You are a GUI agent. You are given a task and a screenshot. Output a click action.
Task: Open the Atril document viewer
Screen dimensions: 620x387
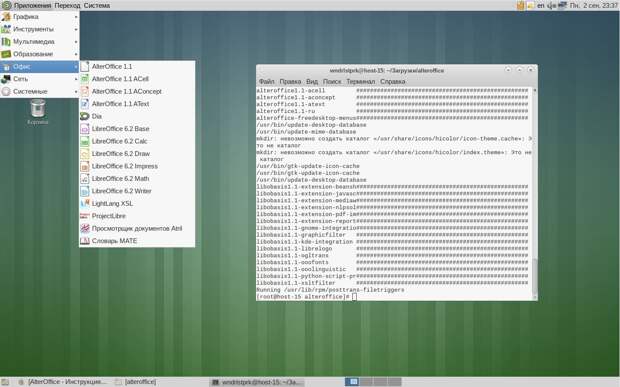click(137, 228)
